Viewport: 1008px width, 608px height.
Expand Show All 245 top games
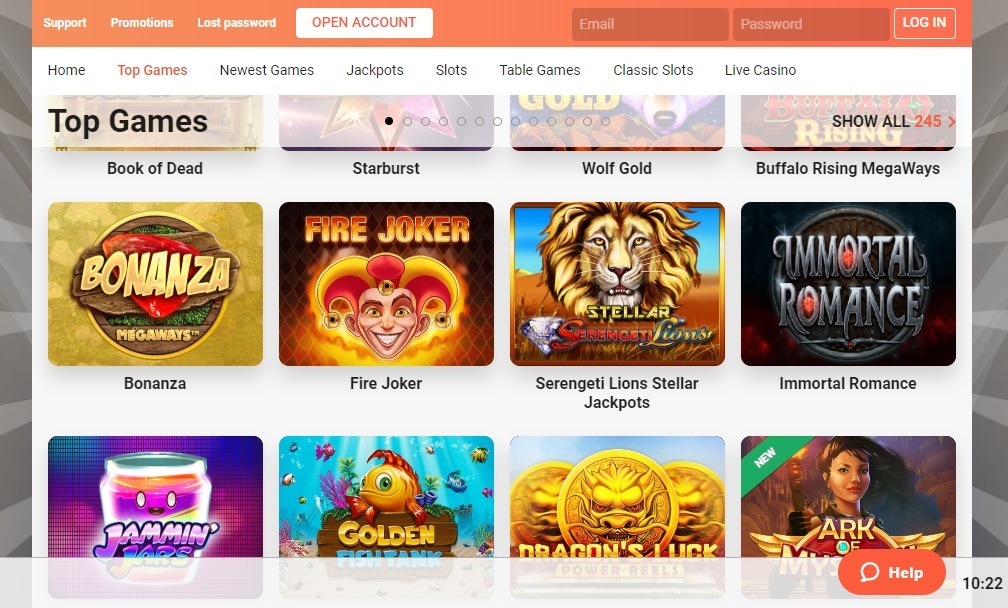[x=893, y=121]
